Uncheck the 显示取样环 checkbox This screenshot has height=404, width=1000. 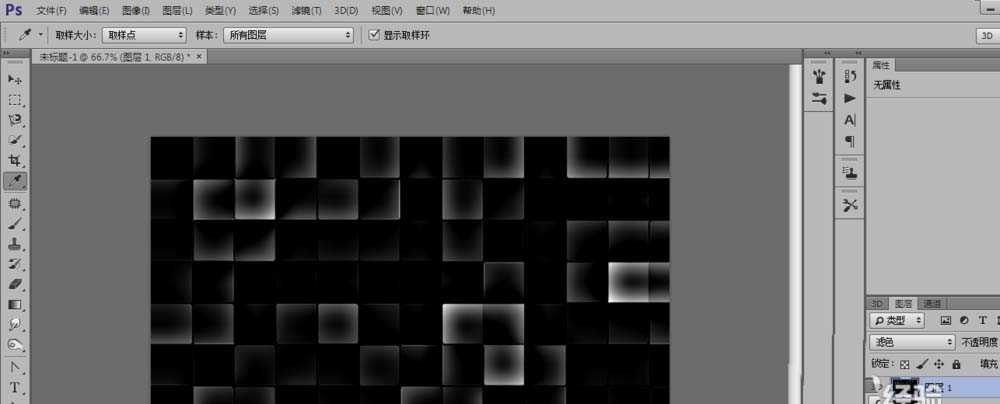point(374,34)
